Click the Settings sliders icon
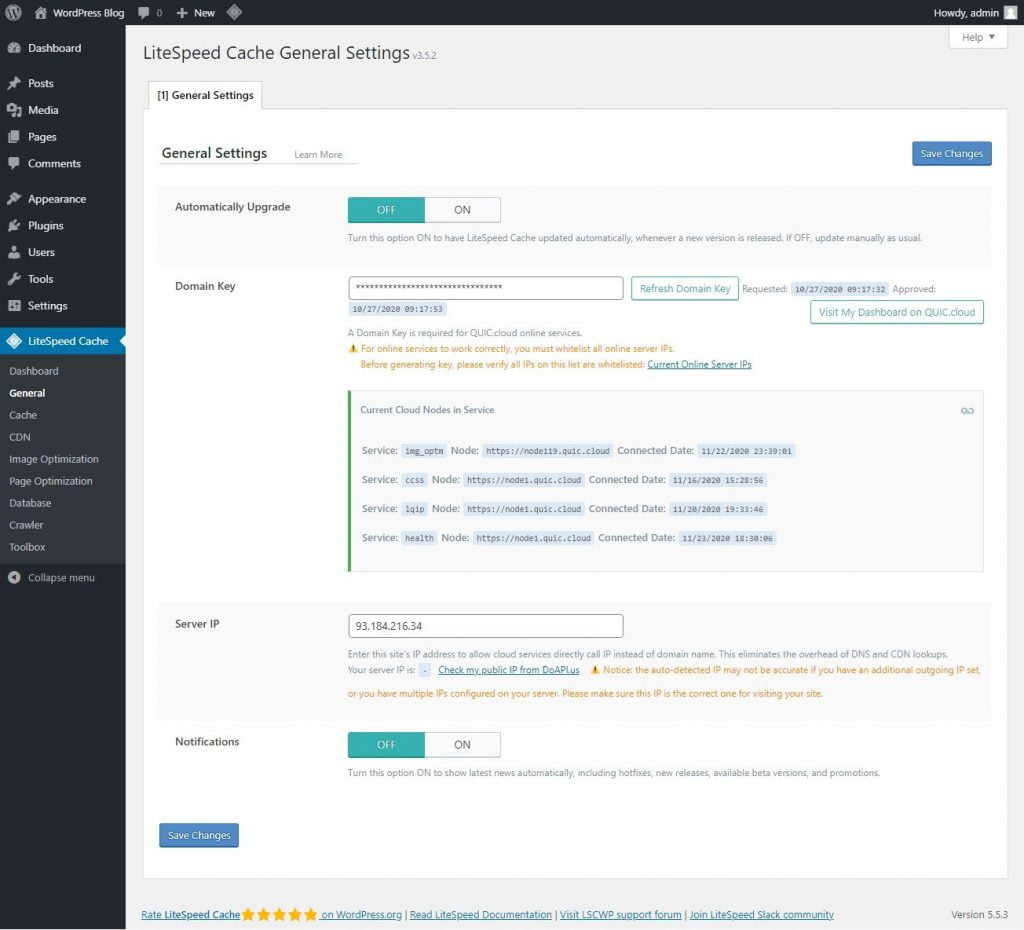Screen dimensions: 1024x930 [x=14, y=306]
